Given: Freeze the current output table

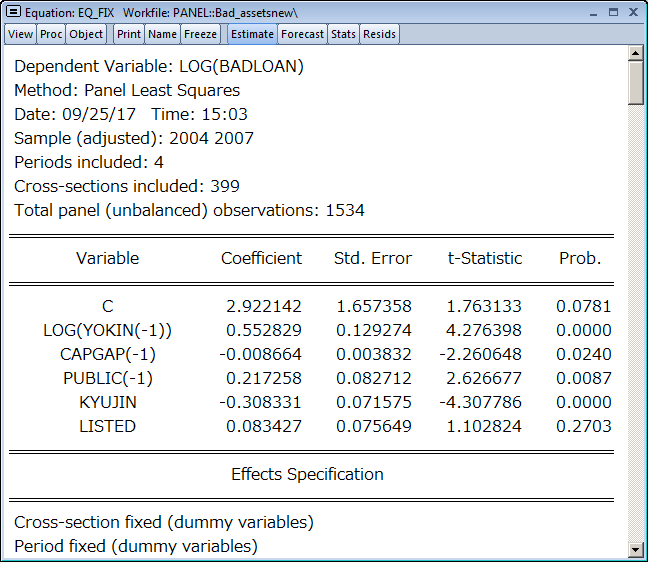Looking at the screenshot, I should pyautogui.click(x=200, y=34).
